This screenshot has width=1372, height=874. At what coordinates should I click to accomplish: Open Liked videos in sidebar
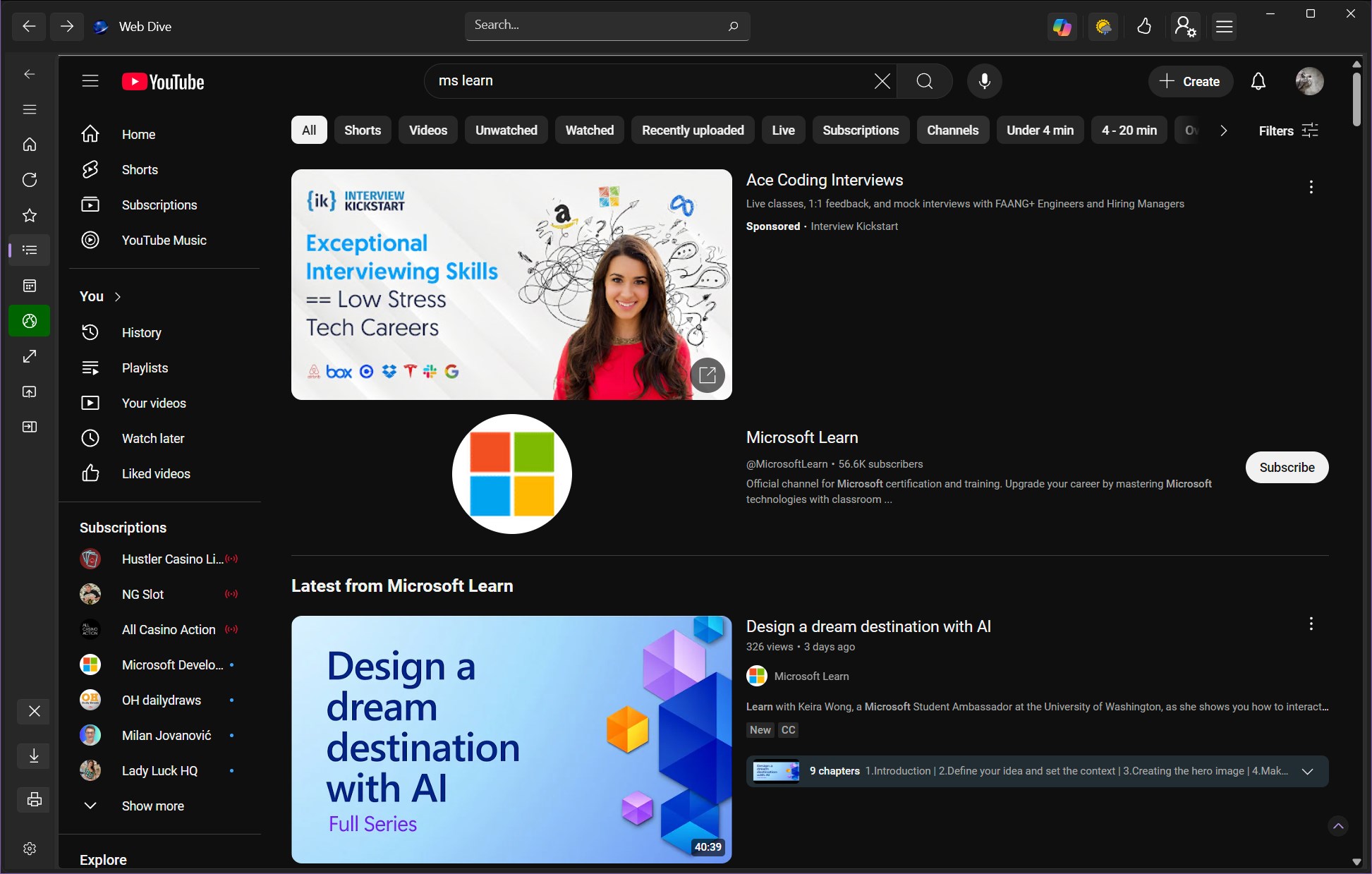pyautogui.click(x=155, y=474)
